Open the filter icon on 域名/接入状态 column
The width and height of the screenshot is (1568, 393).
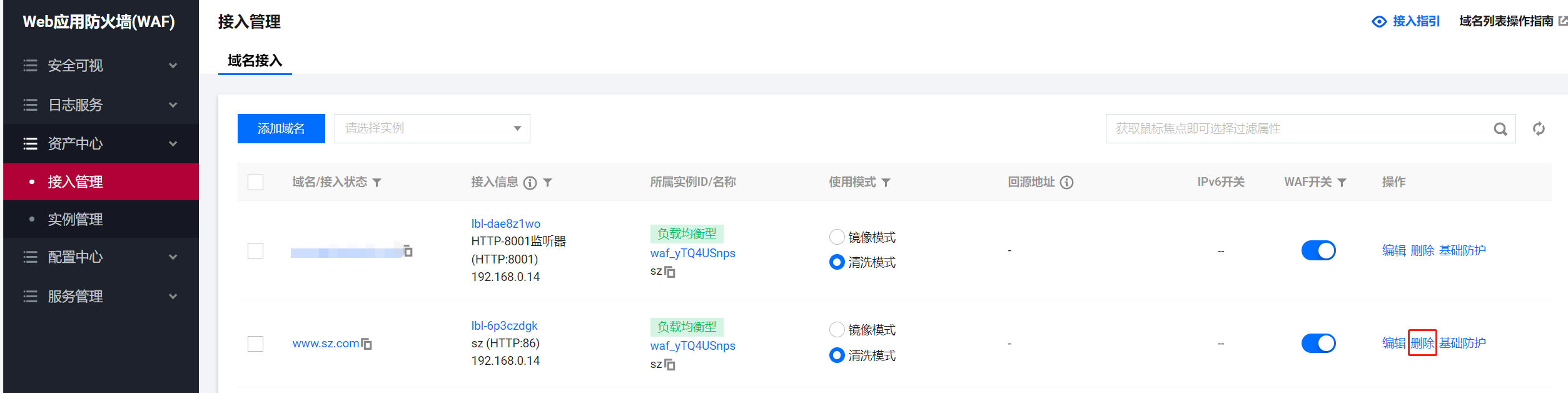pyautogui.click(x=377, y=183)
